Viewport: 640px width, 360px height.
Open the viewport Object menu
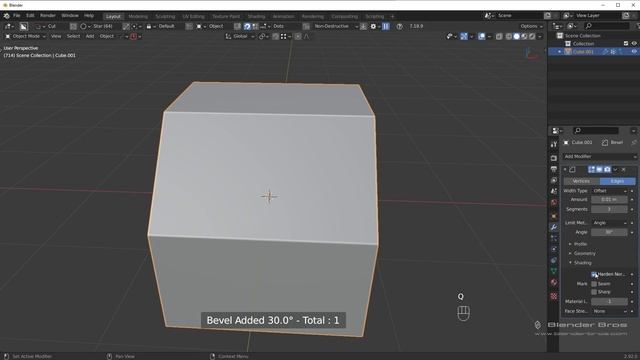tap(107, 36)
